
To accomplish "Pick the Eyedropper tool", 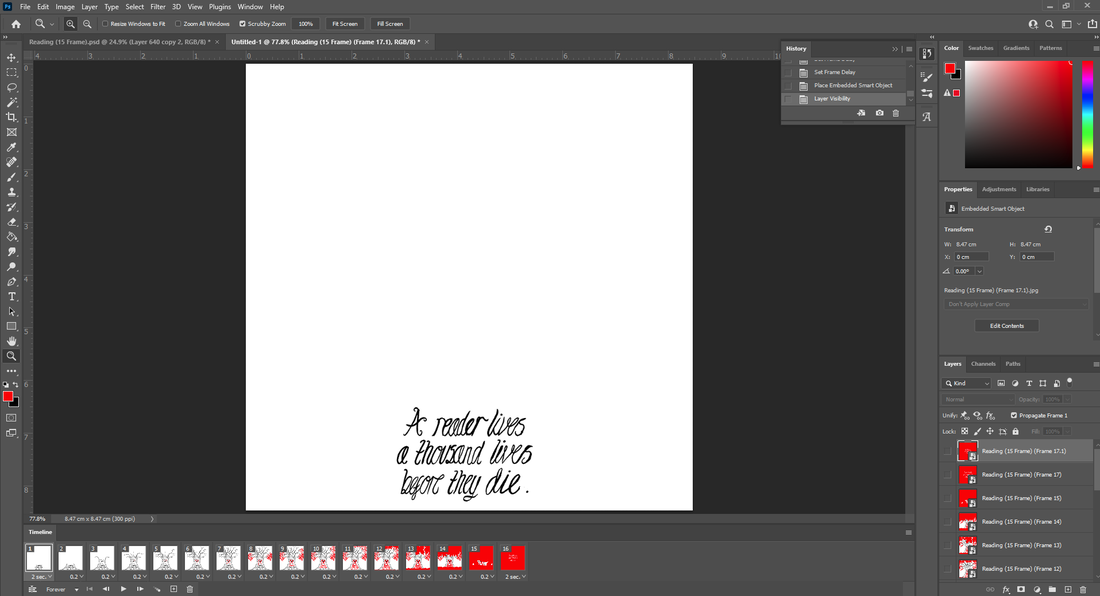I will pos(12,147).
